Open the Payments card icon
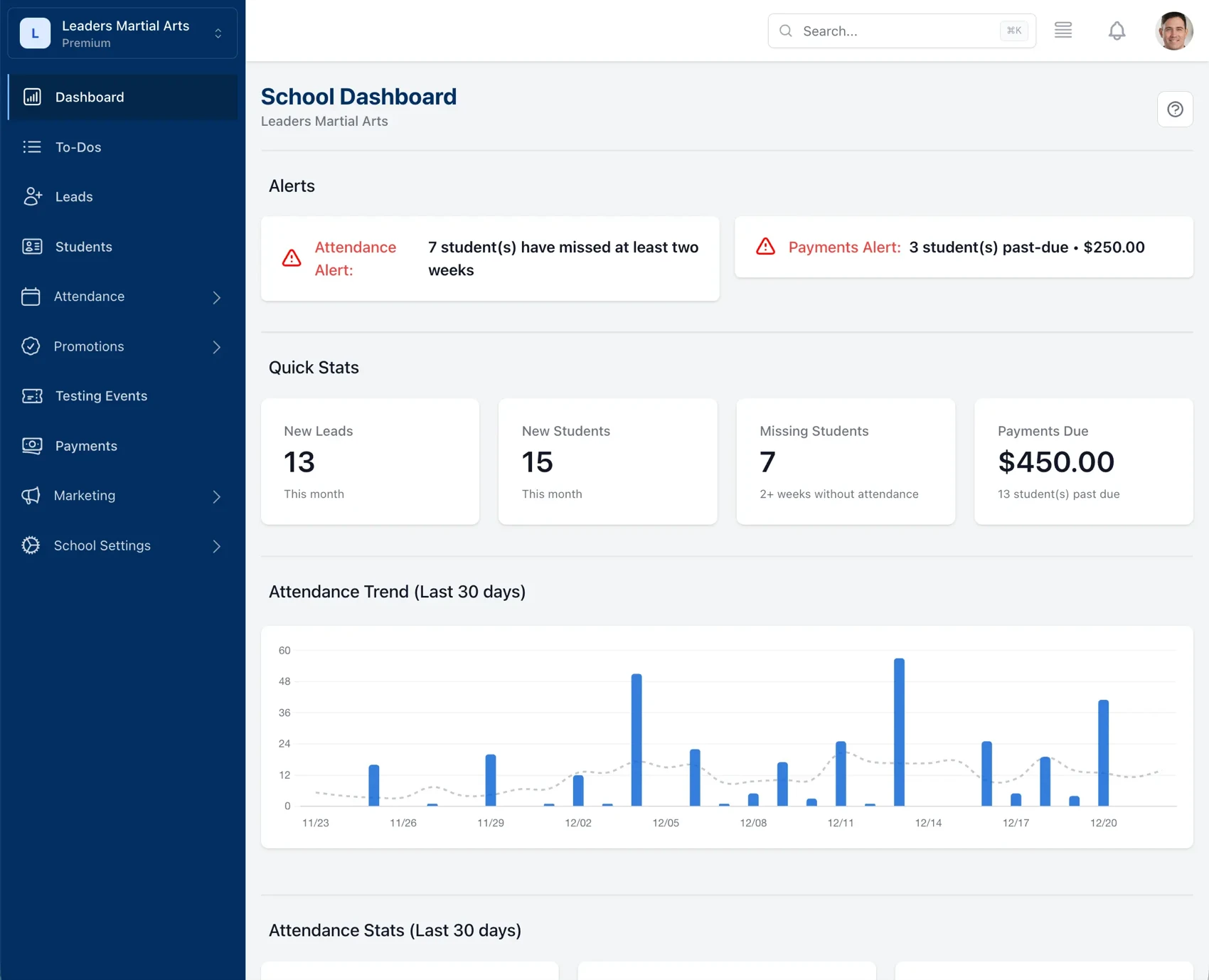Screen dimensions: 1209x980 pos(32,445)
